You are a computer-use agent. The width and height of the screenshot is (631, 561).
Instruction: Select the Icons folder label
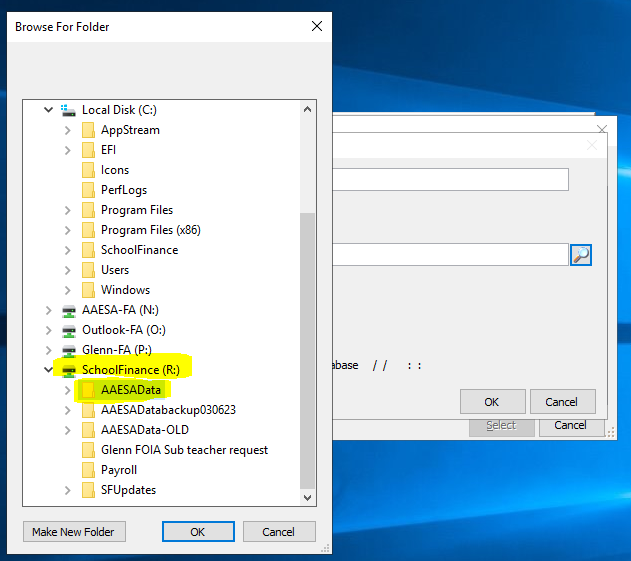coord(115,170)
